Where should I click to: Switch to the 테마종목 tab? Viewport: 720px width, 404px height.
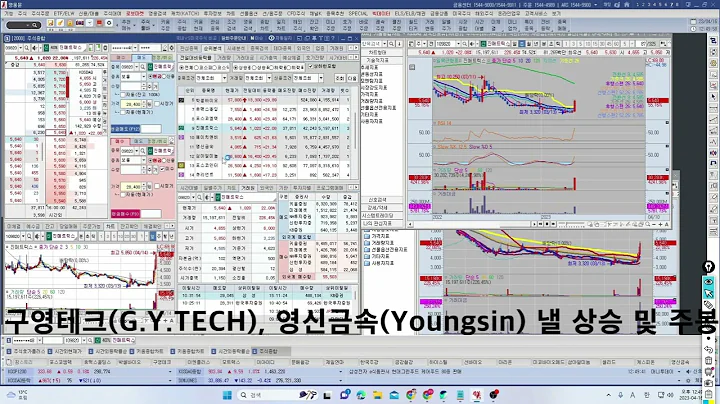(282, 48)
